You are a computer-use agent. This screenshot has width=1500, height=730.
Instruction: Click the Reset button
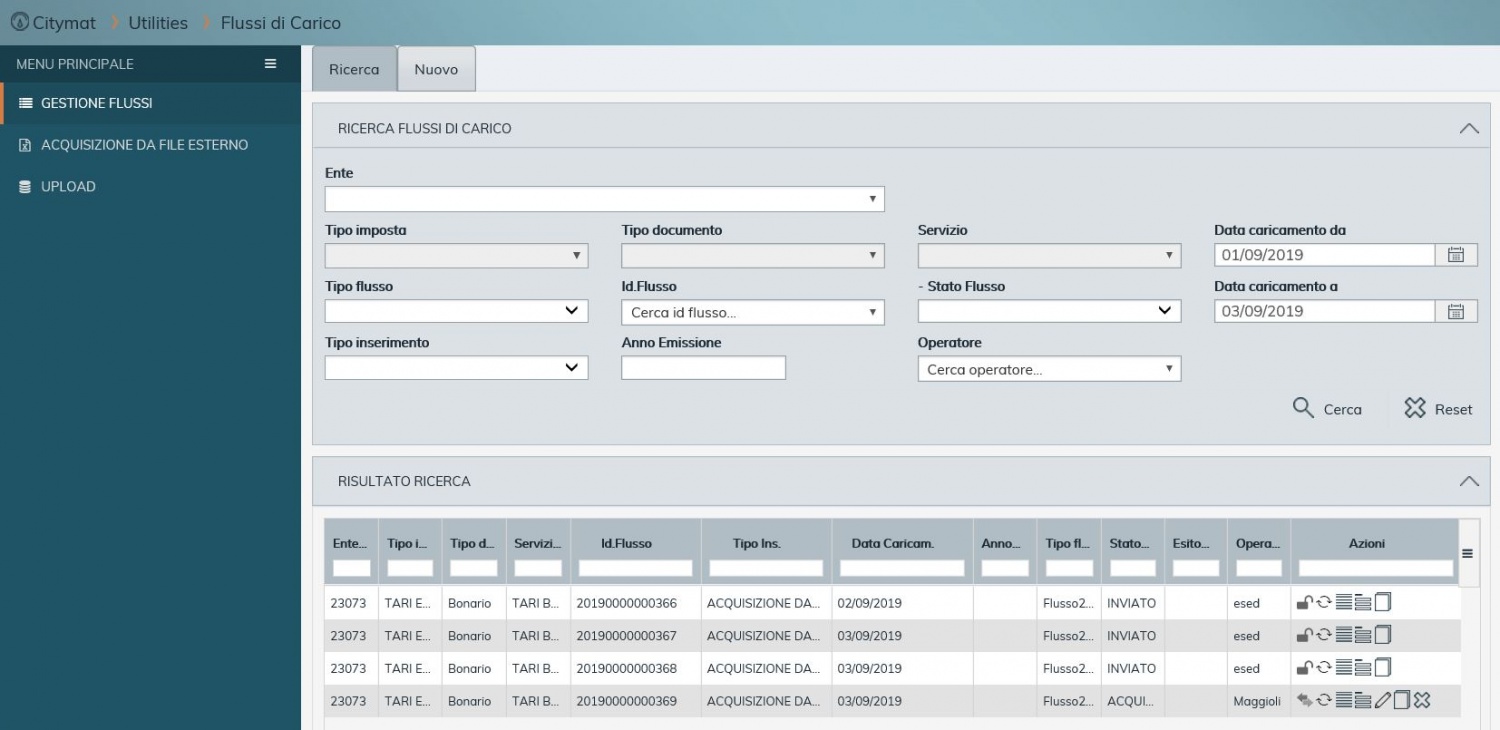pos(1438,408)
